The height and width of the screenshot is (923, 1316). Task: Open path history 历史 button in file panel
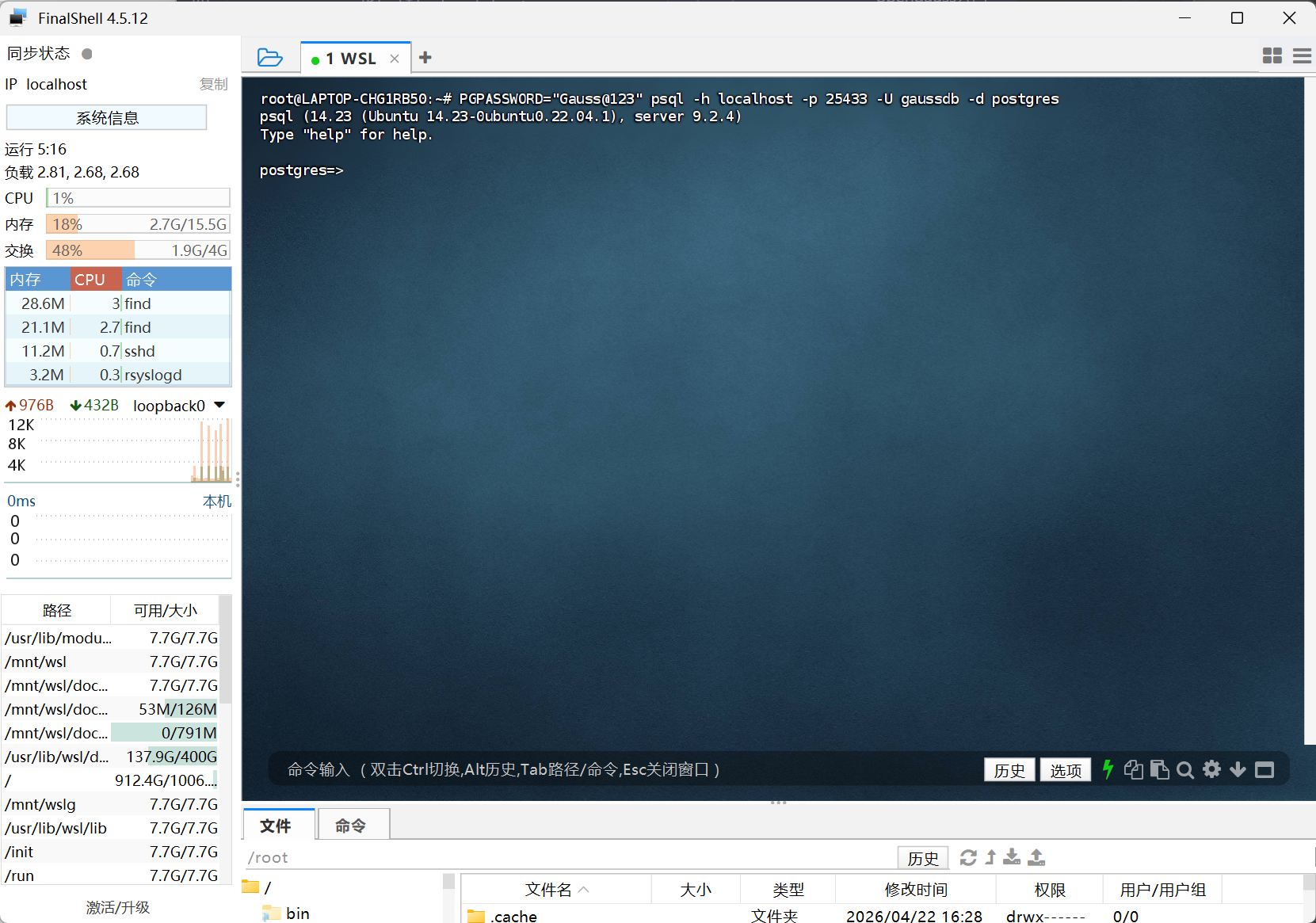pos(923,858)
